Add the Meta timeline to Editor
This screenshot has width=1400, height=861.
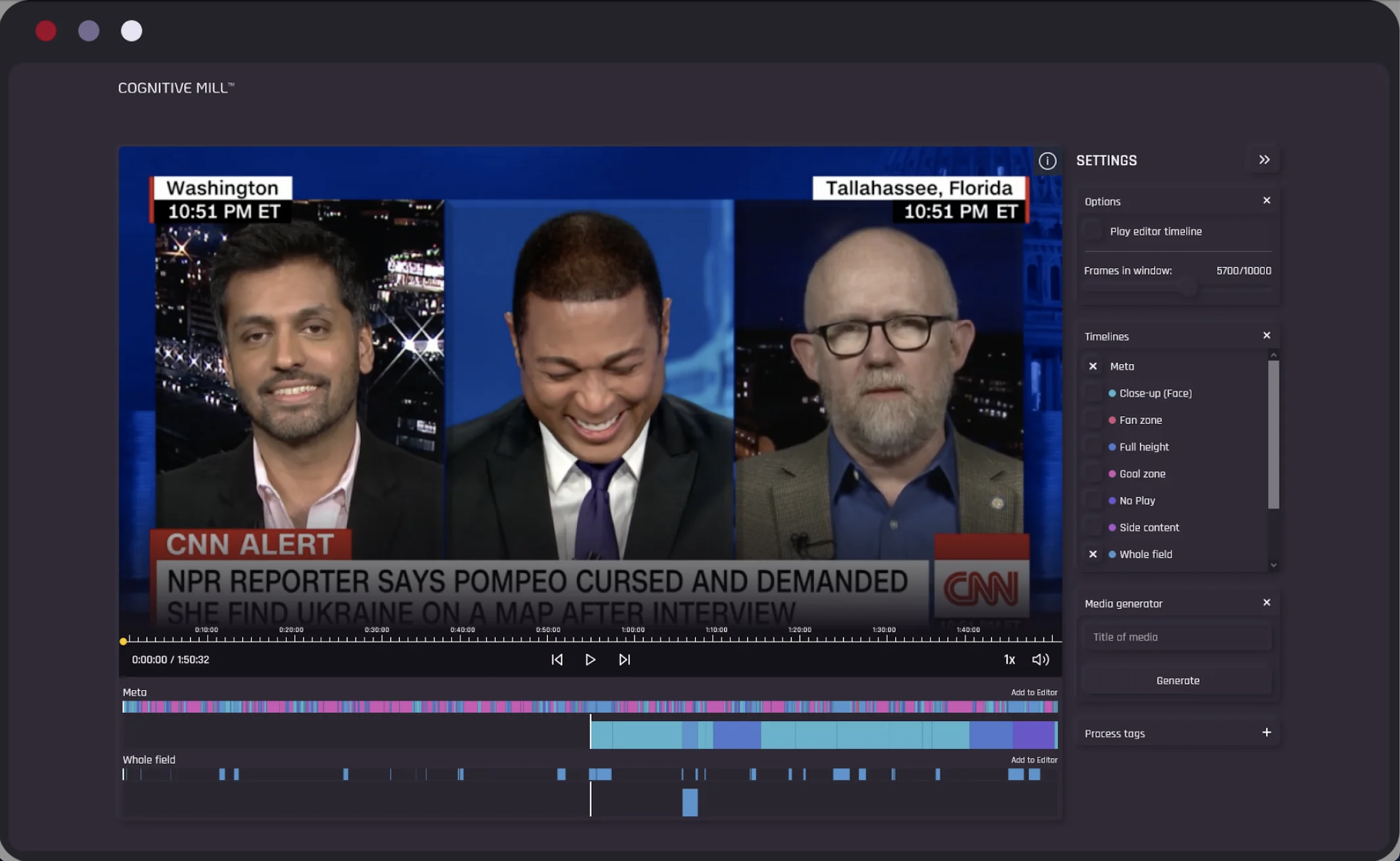(1033, 693)
